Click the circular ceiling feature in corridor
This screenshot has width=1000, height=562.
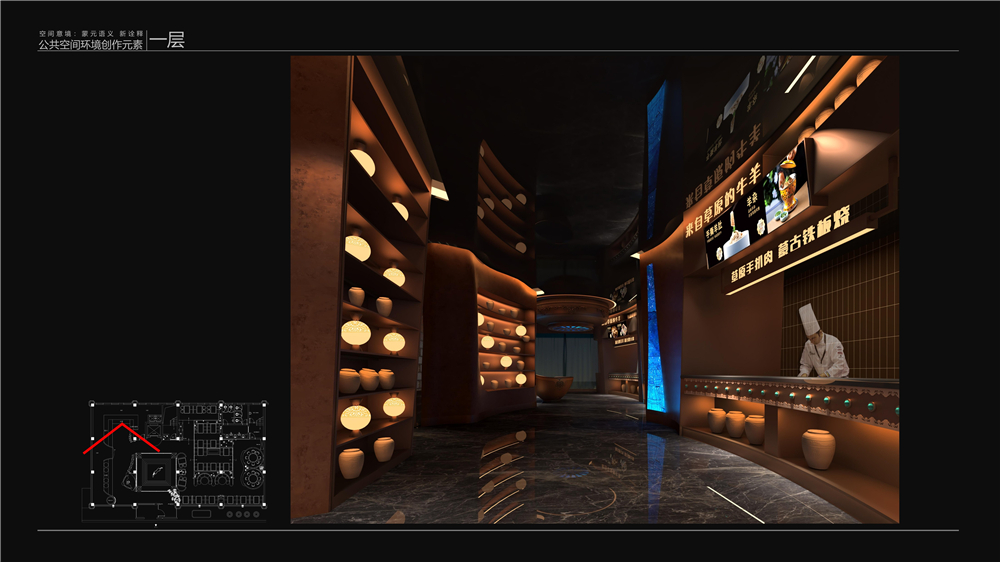tap(573, 305)
